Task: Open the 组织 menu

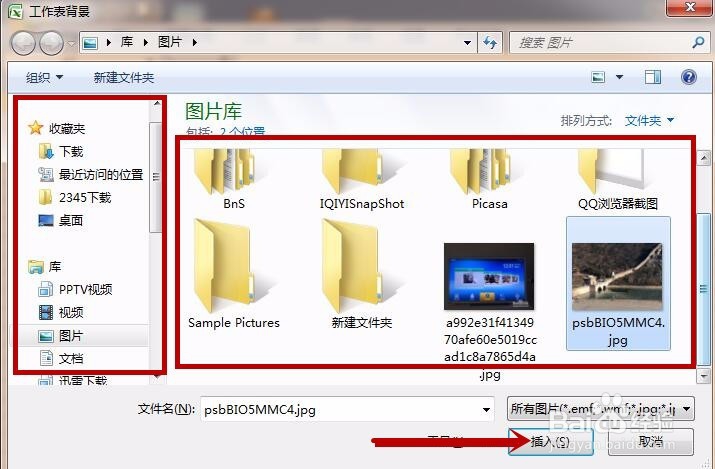Action: tap(44, 77)
